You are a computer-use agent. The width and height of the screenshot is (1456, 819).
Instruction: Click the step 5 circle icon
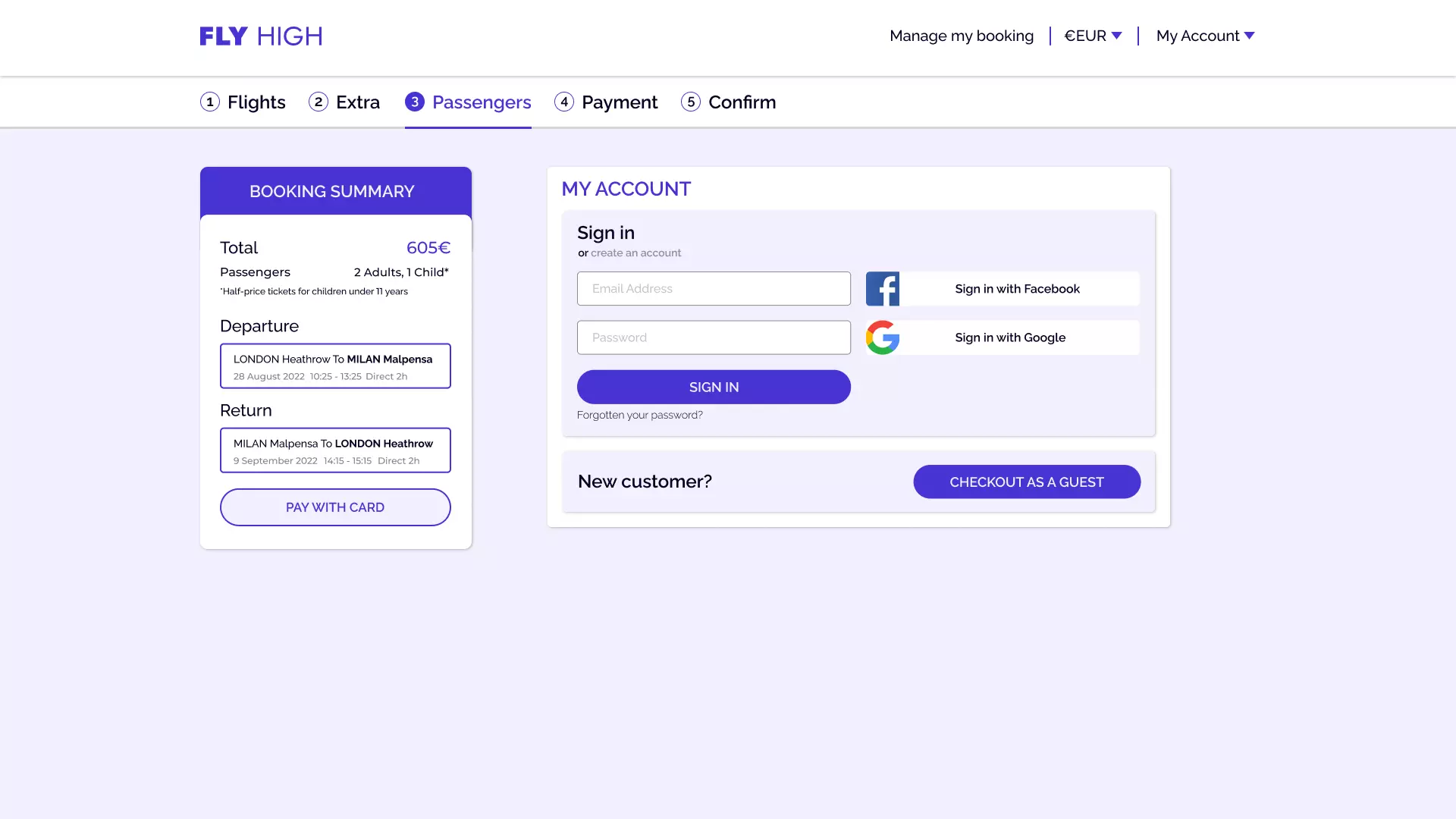point(691,102)
